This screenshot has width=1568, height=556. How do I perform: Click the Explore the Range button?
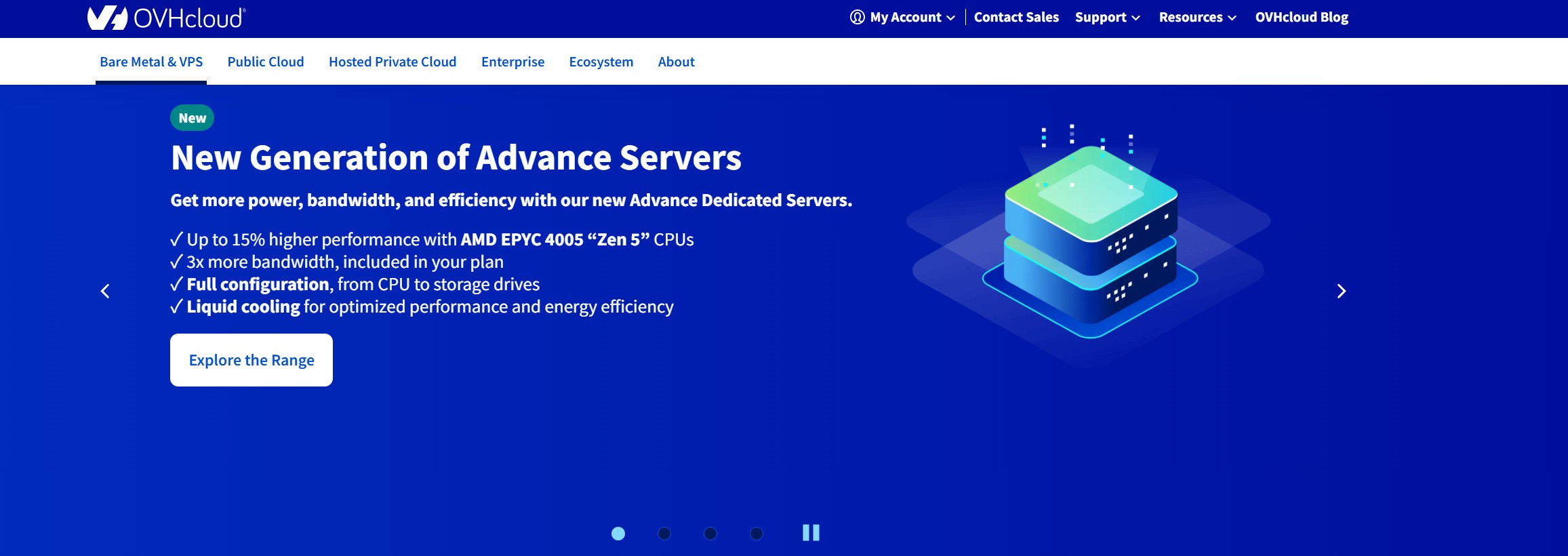[252, 360]
